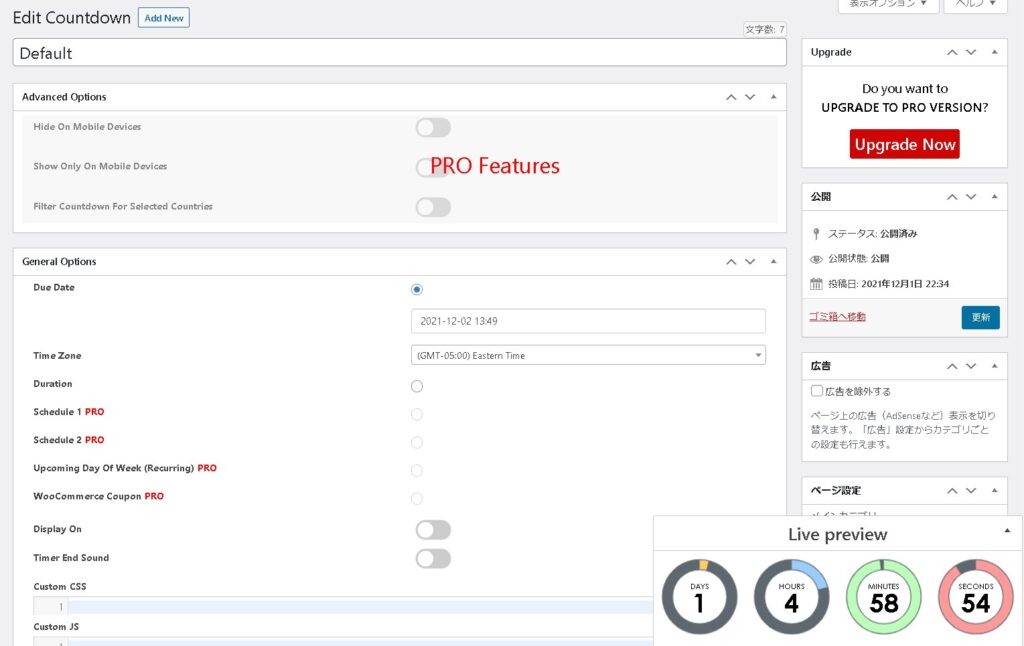Move General Options panel down arrow
This screenshot has width=1024, height=646.
[750, 262]
